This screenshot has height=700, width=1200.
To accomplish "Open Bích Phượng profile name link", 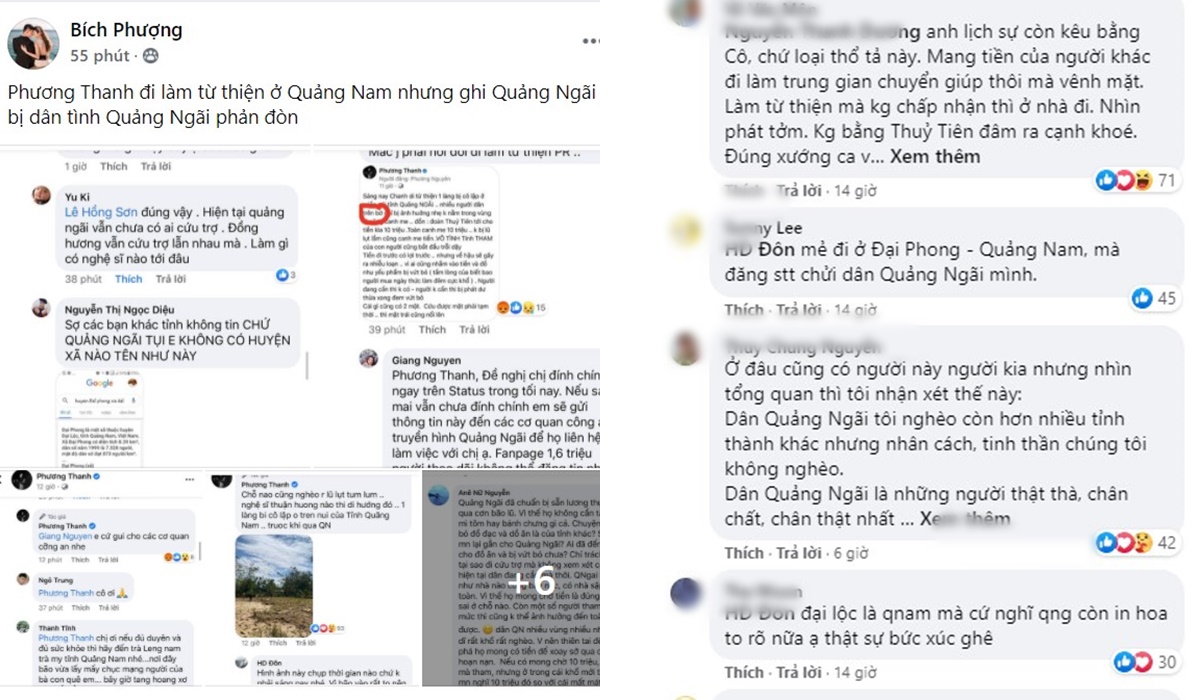I will point(126,30).
